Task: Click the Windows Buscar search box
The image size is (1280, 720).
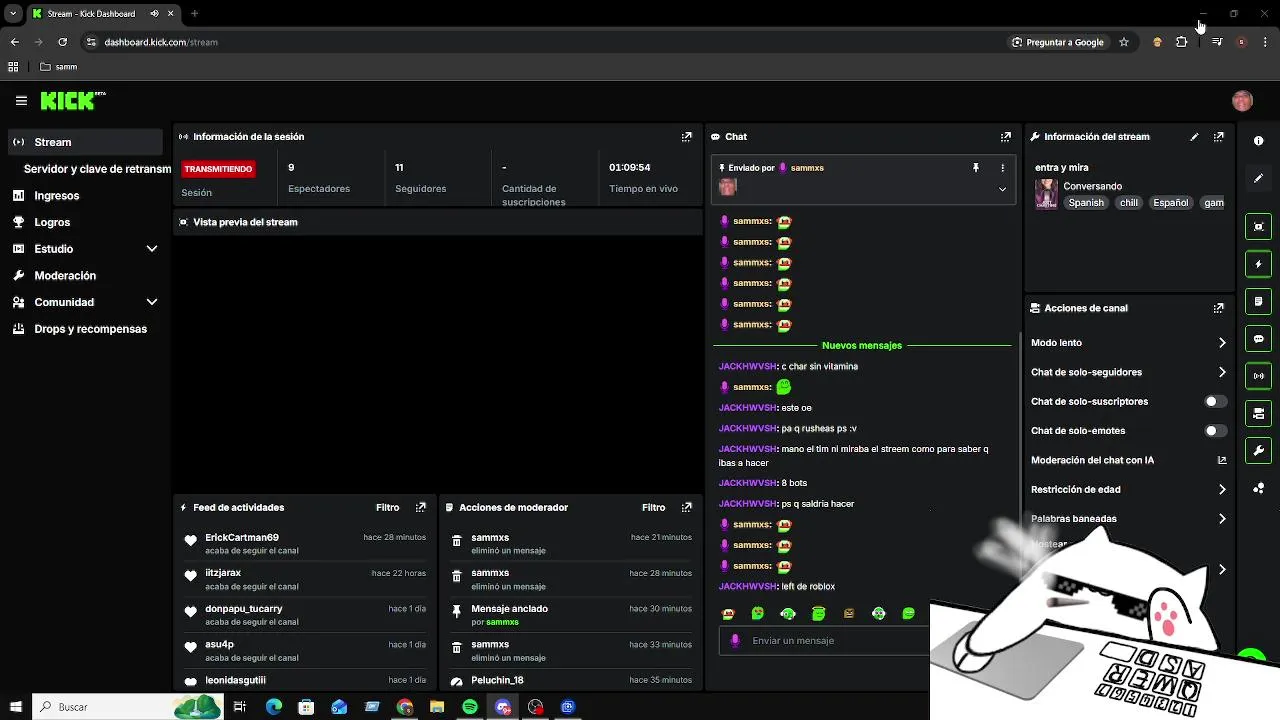Action: pos(128,707)
